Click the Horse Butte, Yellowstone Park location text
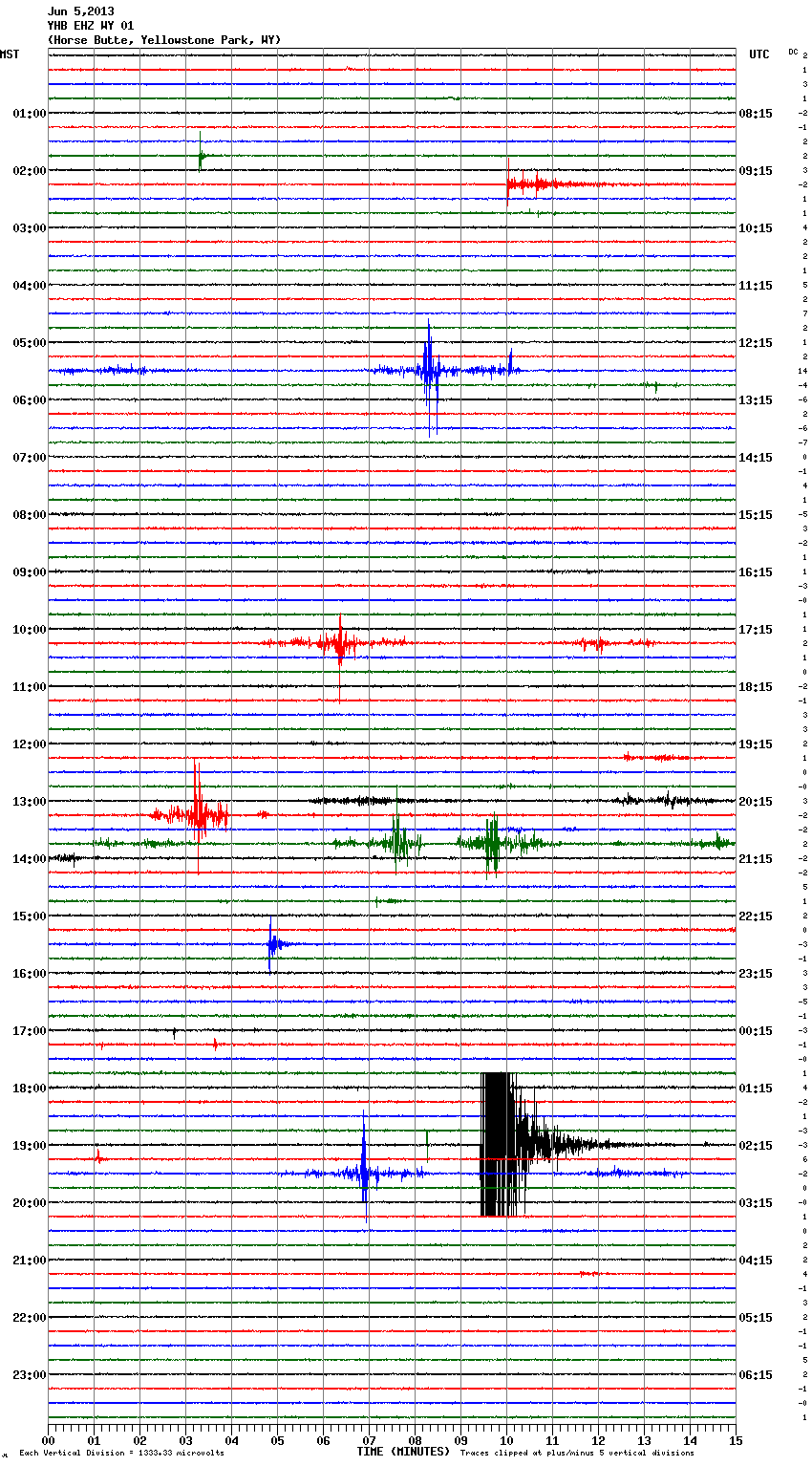Viewport: 812px width, 1466px height. tap(164, 40)
